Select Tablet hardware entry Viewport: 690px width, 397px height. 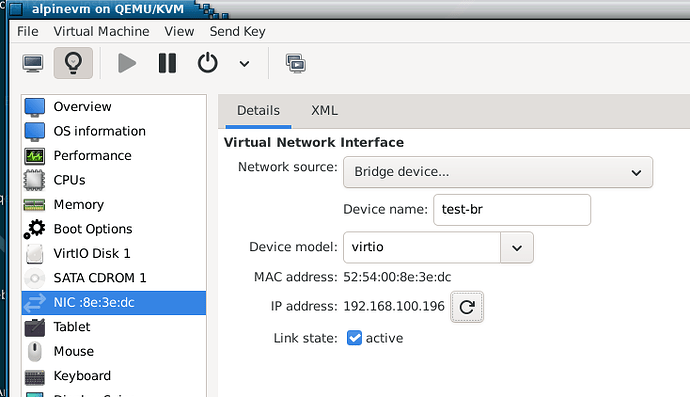pyautogui.click(x=114, y=327)
